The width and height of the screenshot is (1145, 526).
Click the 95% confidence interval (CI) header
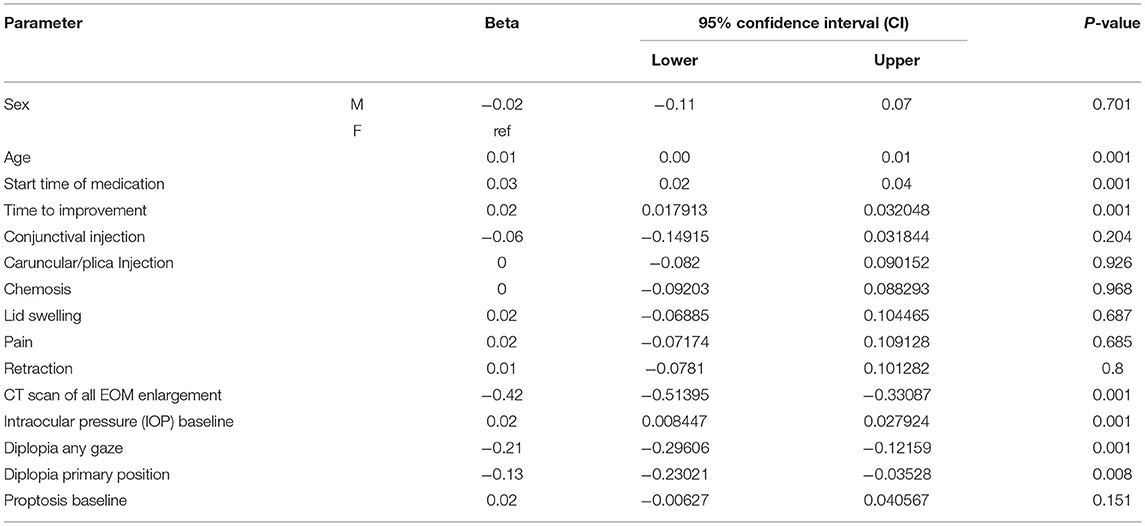pos(804,22)
